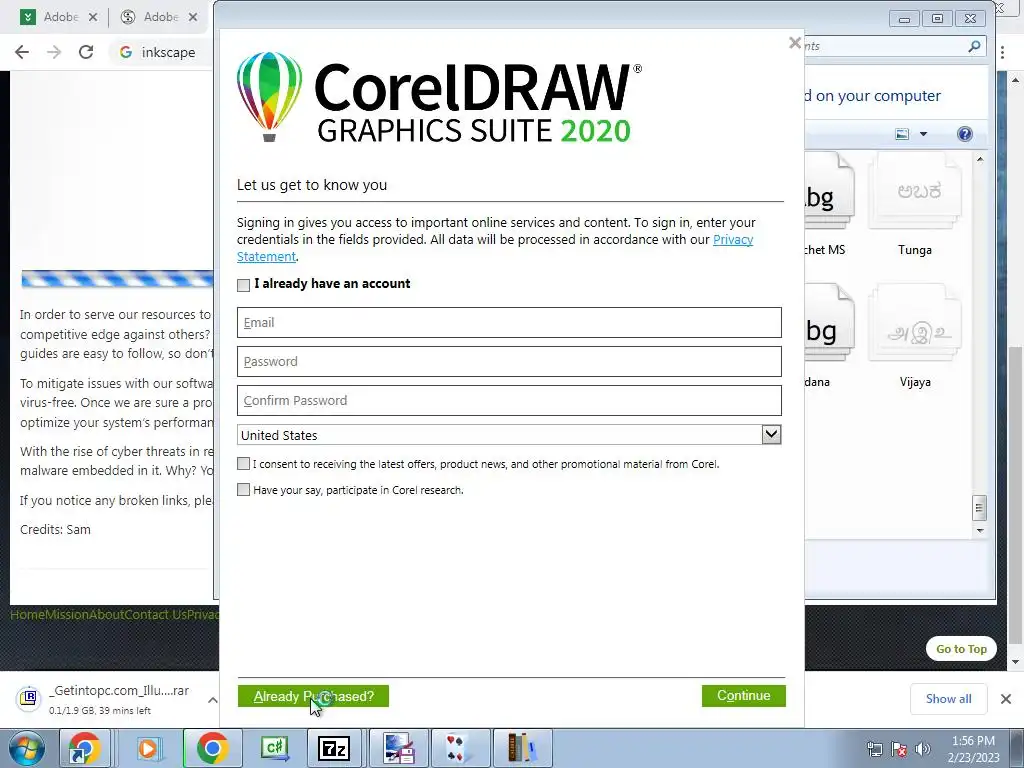Image resolution: width=1024 pixels, height=768 pixels.
Task: Open the installer setup taskbar icon
Action: 399,748
